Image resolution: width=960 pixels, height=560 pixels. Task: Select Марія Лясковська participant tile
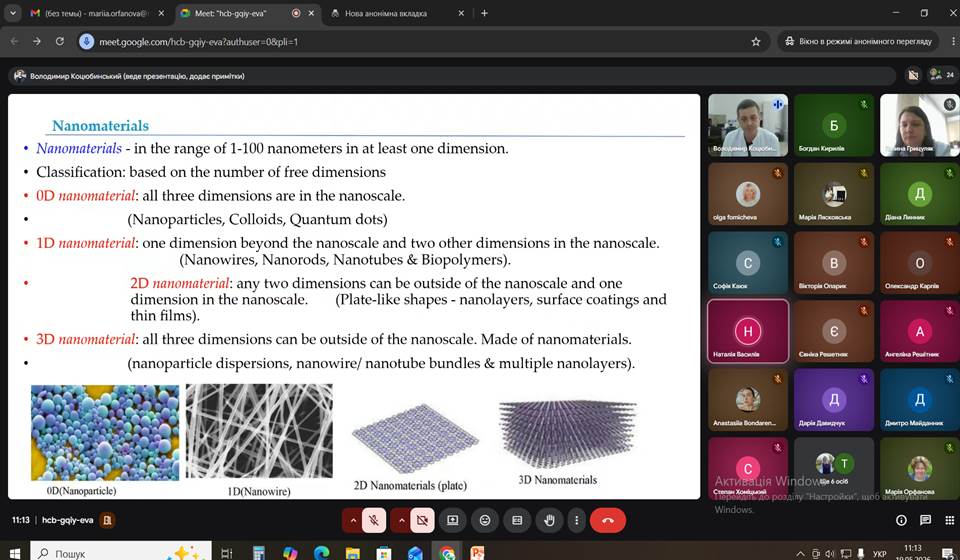pyautogui.click(x=834, y=194)
